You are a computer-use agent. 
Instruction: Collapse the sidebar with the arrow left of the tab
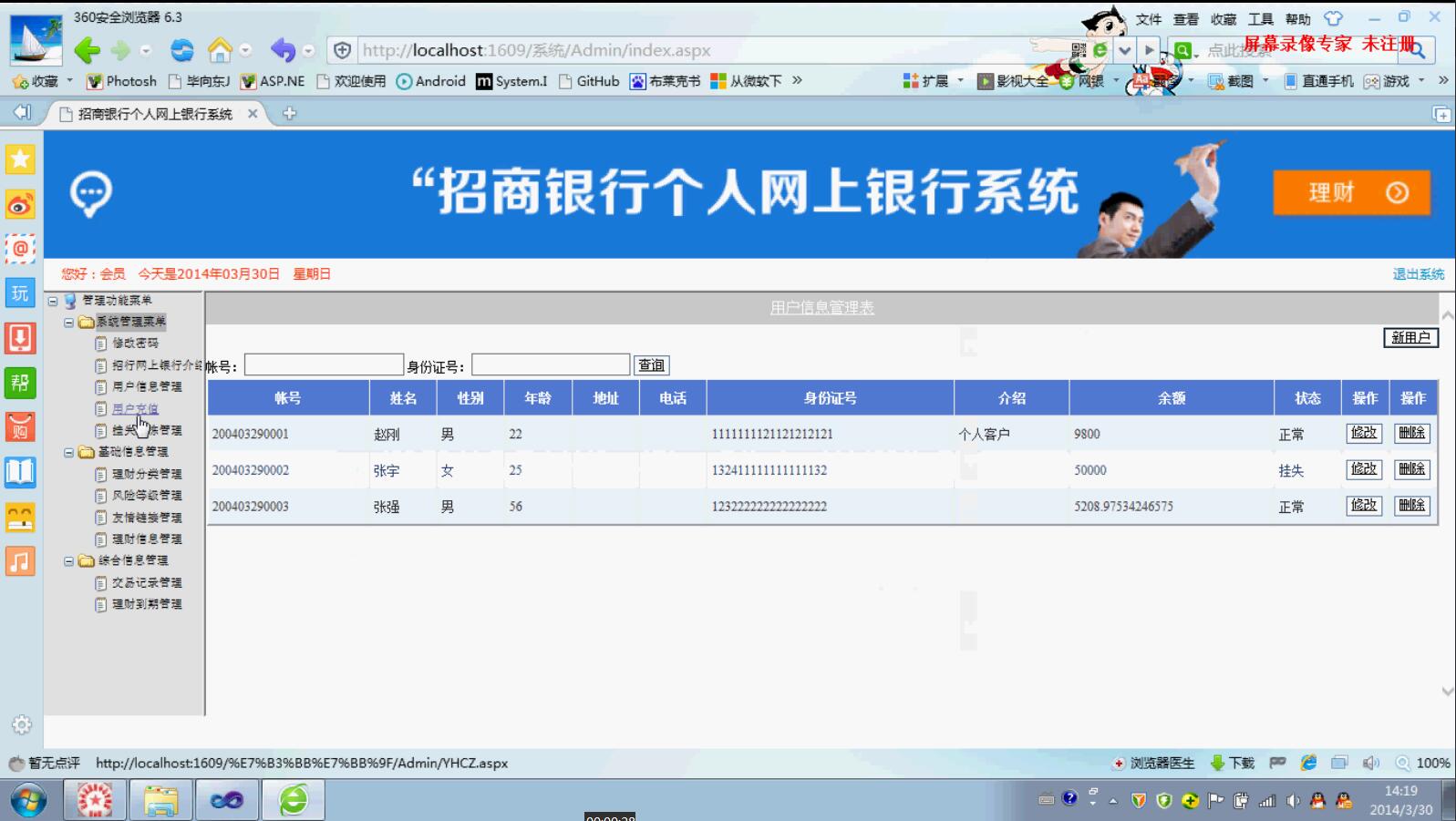pyautogui.click(x=22, y=112)
